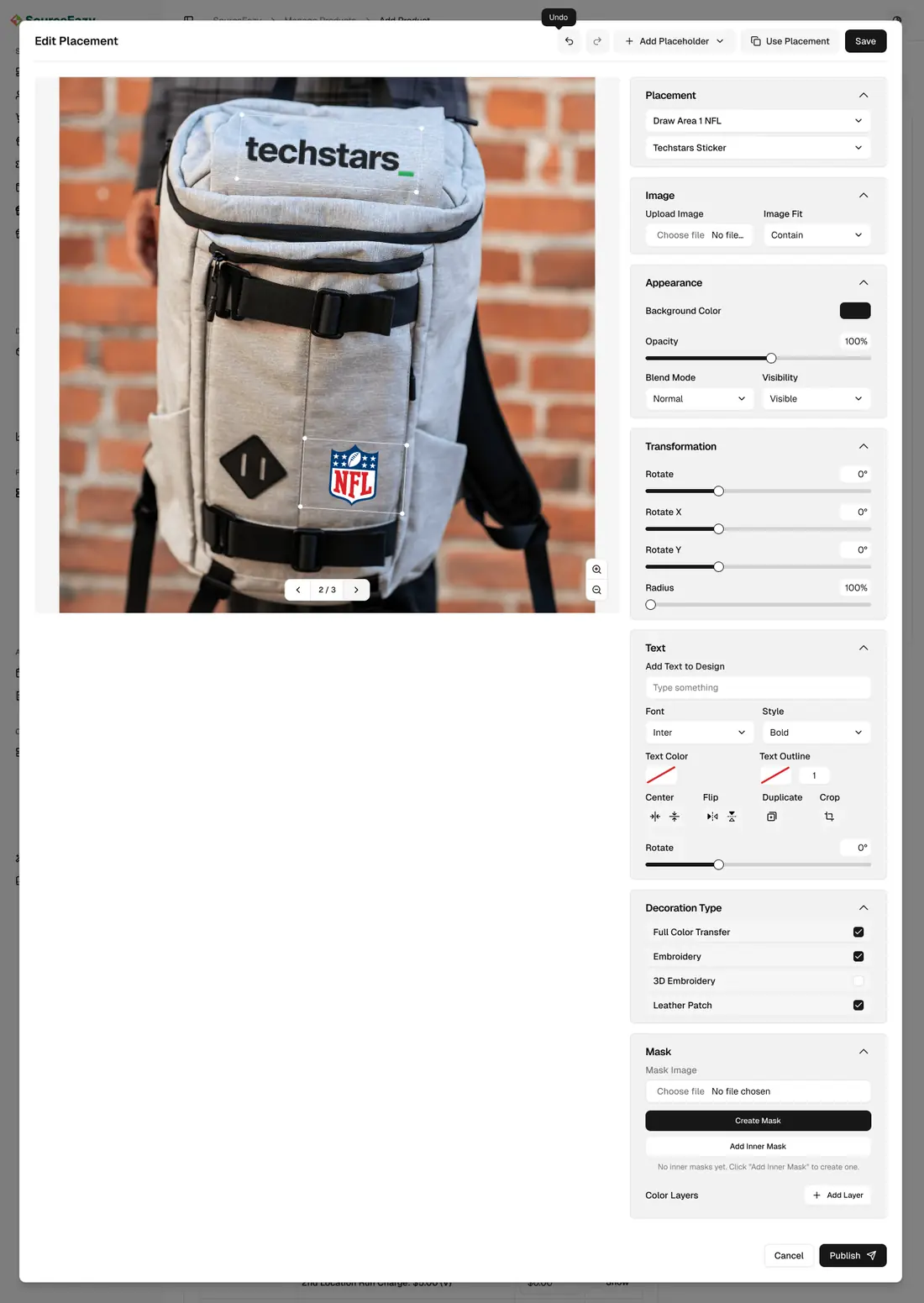Open Image Fit Contain dropdown
The width and height of the screenshot is (924, 1303).
(816, 235)
